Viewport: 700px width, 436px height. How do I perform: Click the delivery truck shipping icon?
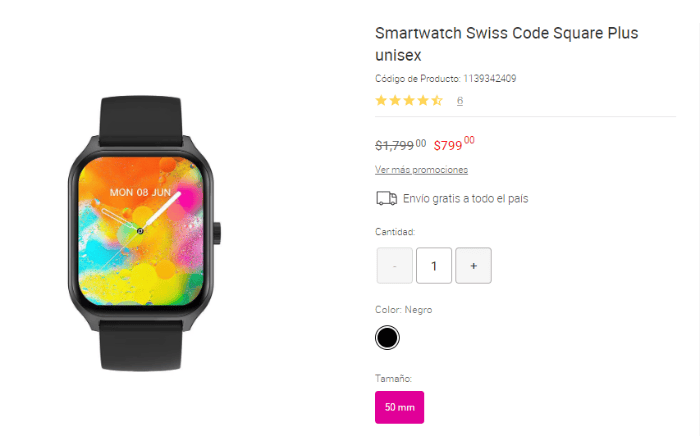pyautogui.click(x=386, y=198)
